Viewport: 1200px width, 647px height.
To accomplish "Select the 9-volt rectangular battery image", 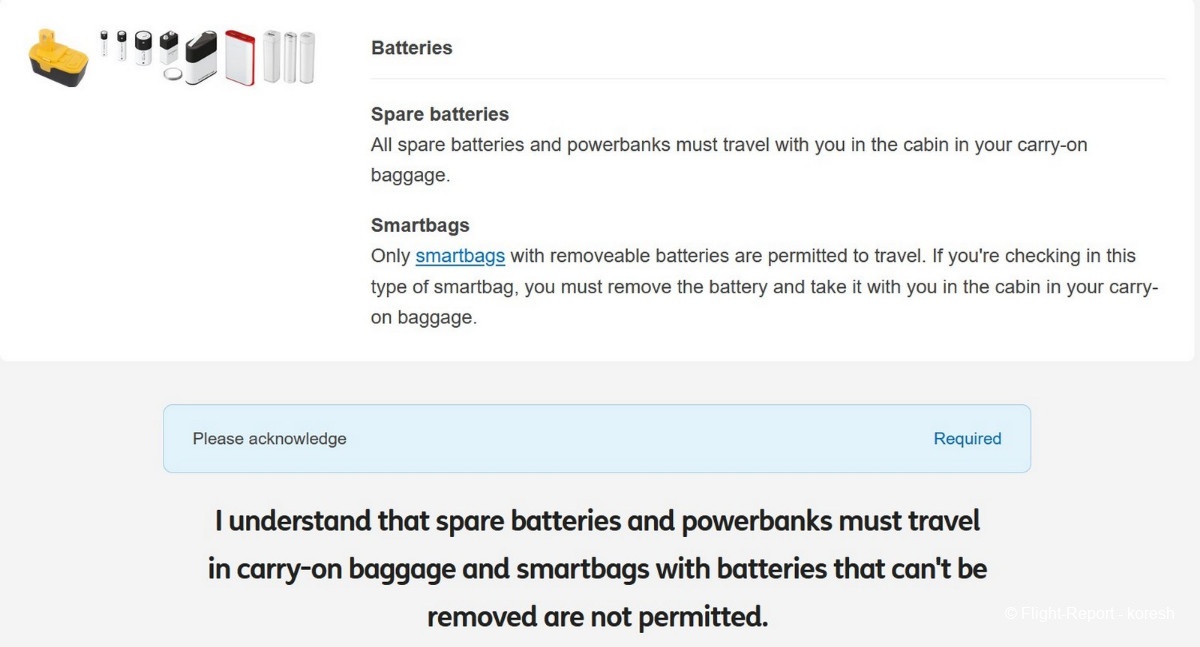I will [169, 47].
